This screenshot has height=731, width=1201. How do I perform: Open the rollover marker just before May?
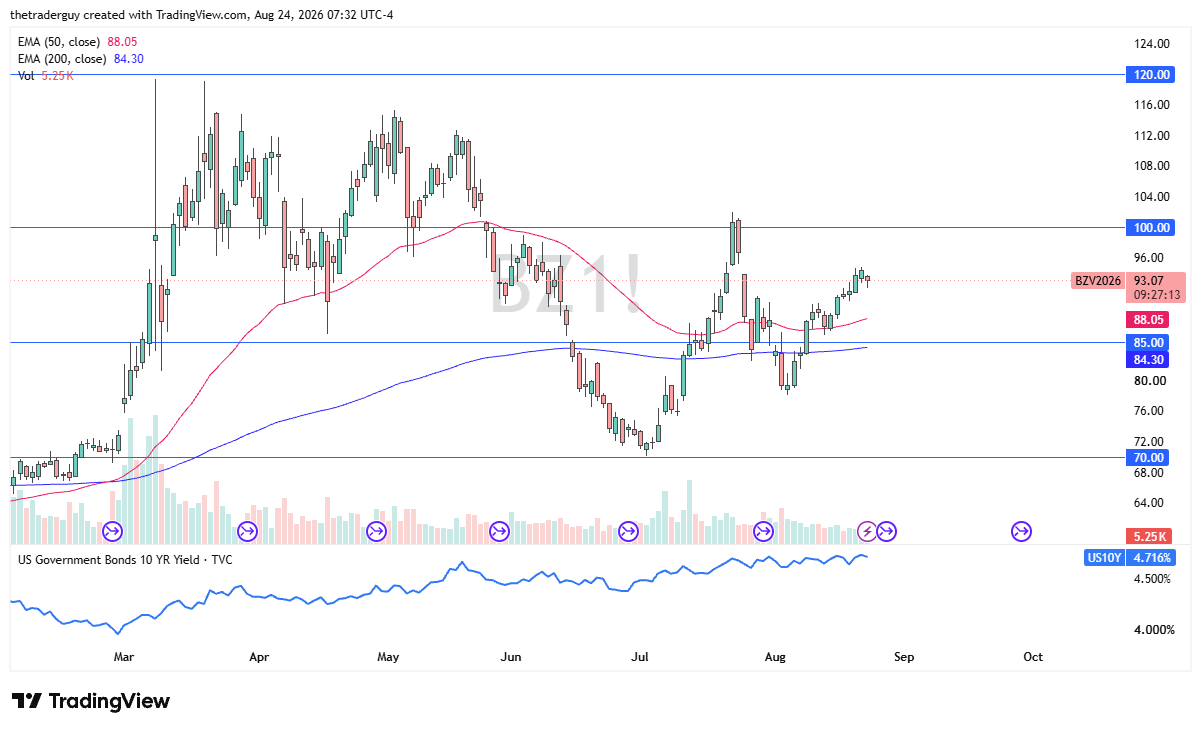point(377,531)
